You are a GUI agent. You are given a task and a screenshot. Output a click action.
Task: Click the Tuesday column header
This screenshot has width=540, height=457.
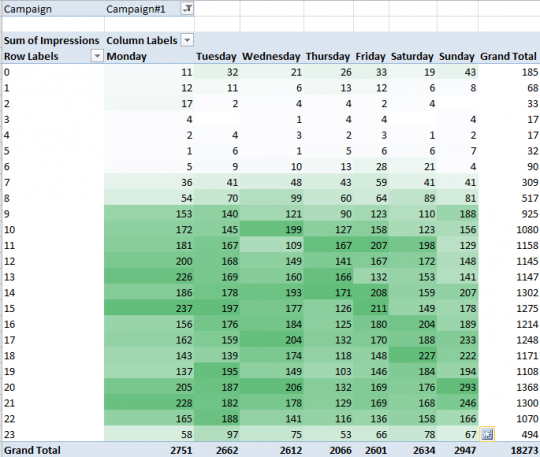coord(216,56)
